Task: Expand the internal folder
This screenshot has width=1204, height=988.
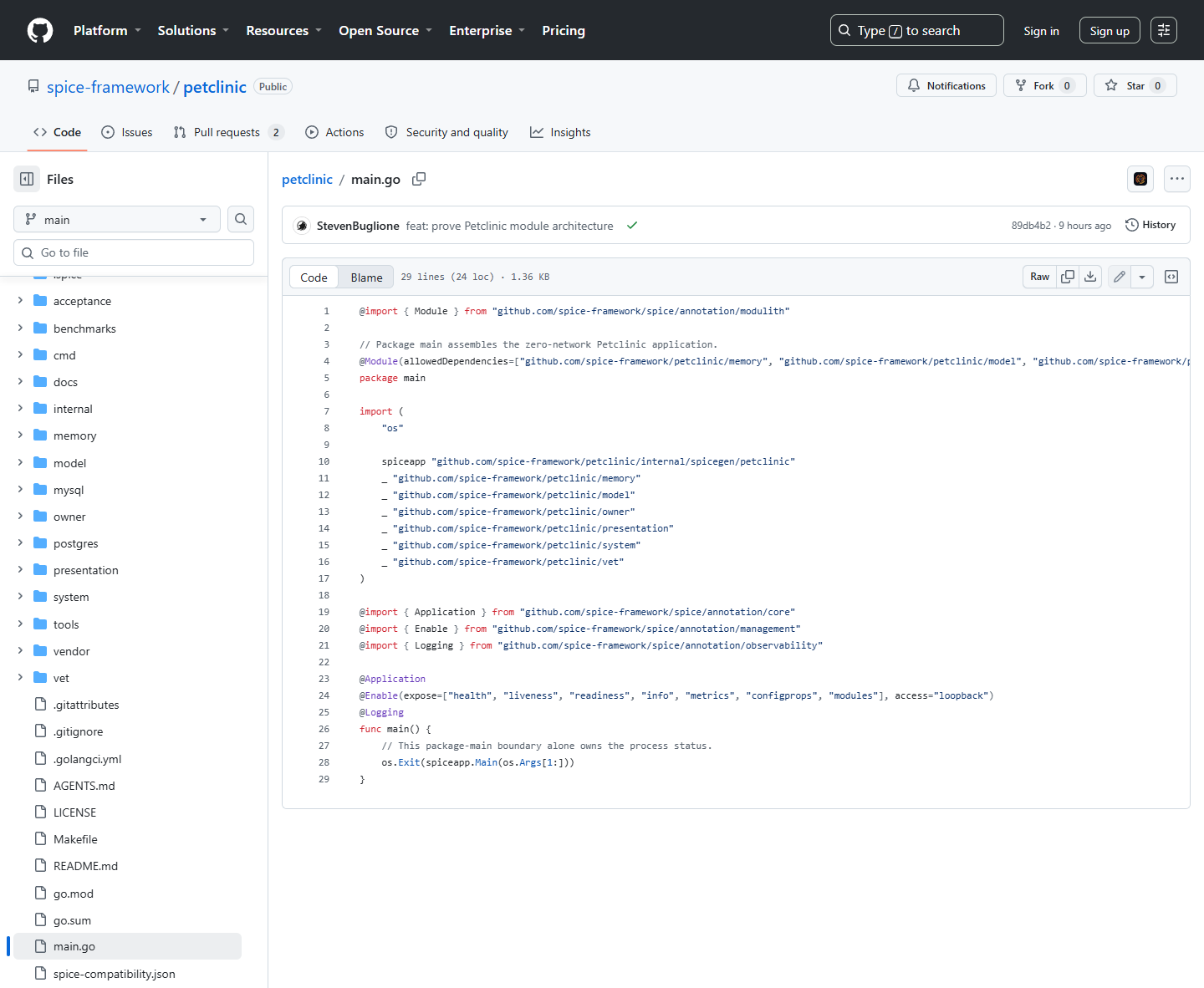Action: 20,409
